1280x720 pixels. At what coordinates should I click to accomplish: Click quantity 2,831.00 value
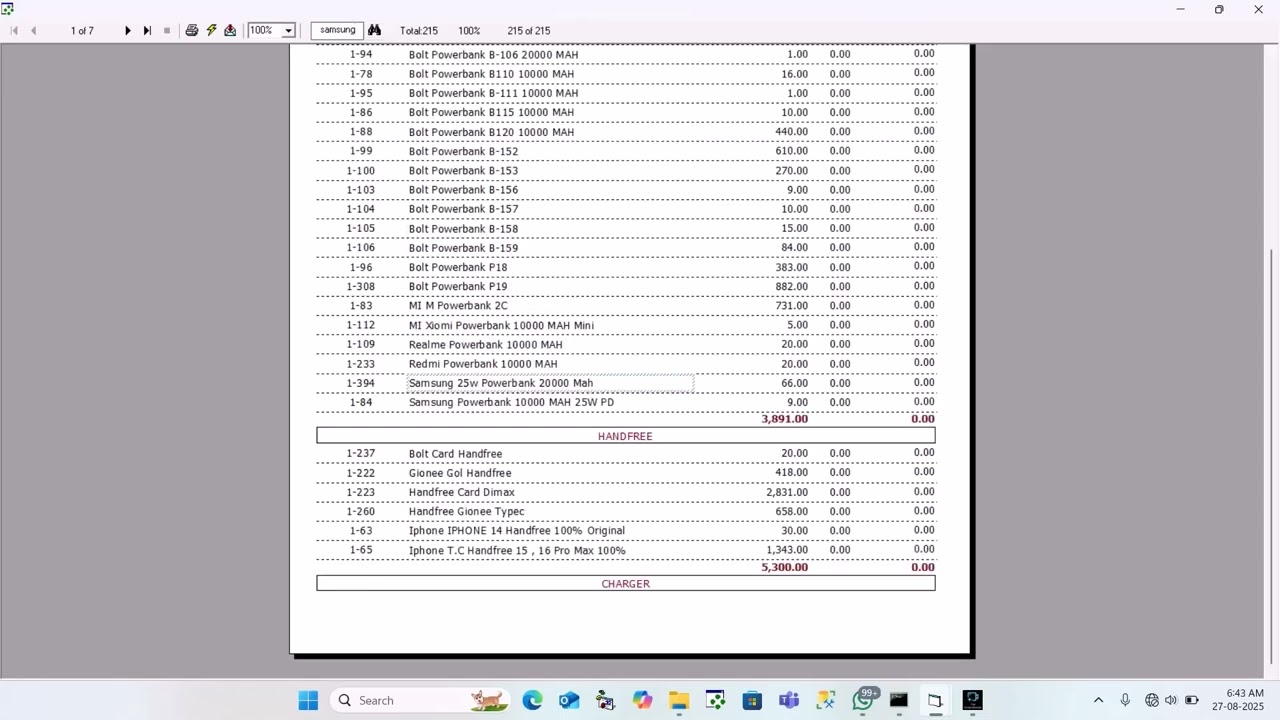click(x=787, y=492)
